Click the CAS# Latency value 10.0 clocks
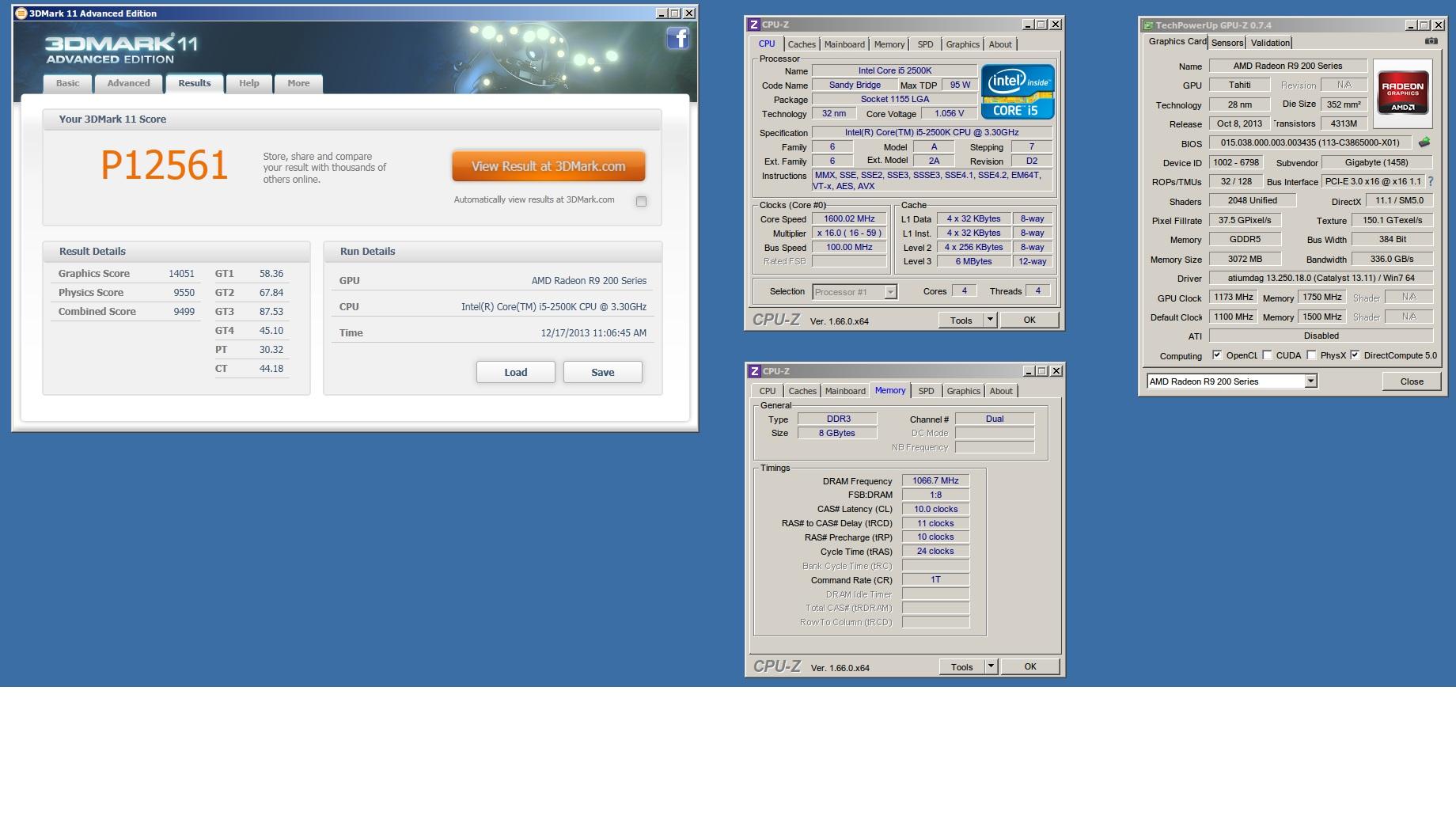The image size is (1456, 831). 935,509
